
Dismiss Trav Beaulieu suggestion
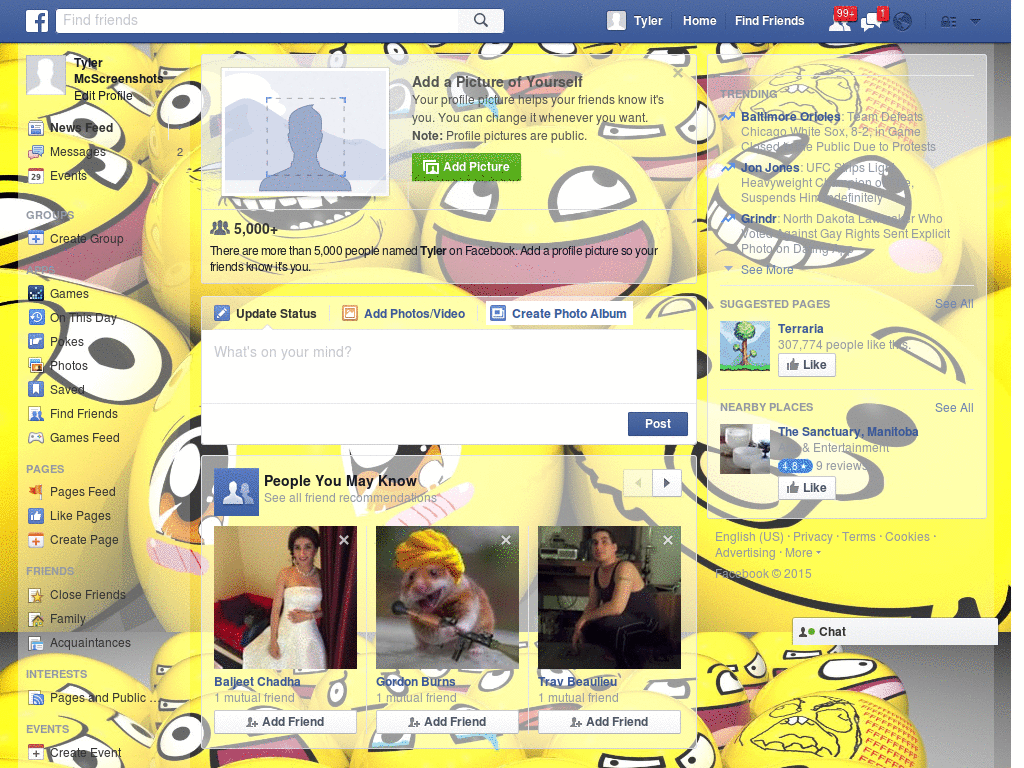668,540
